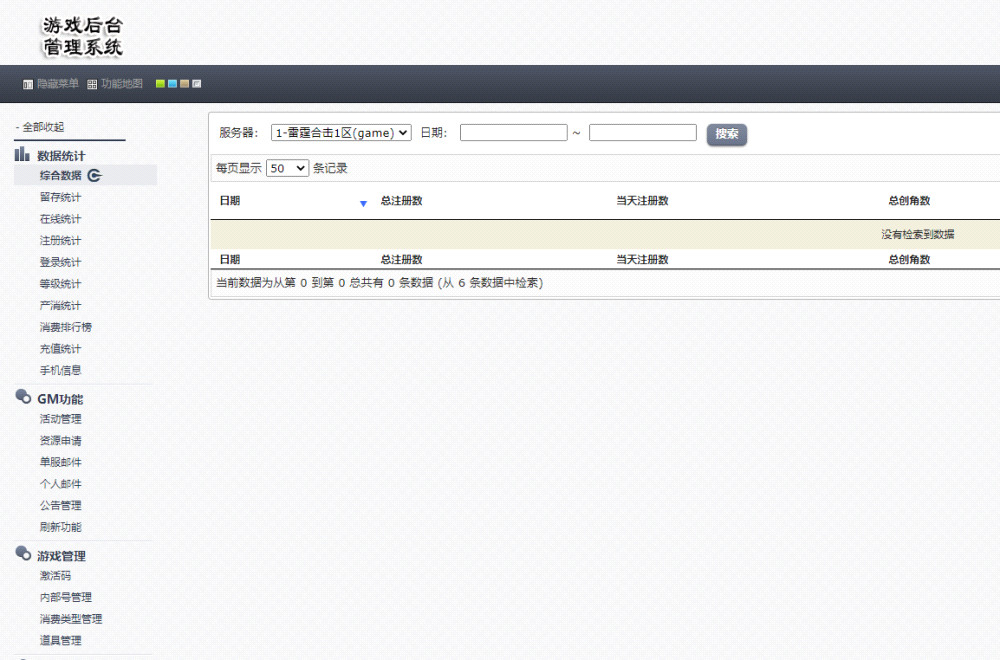Click the 数据统计 bar chart icon

(x=22, y=154)
